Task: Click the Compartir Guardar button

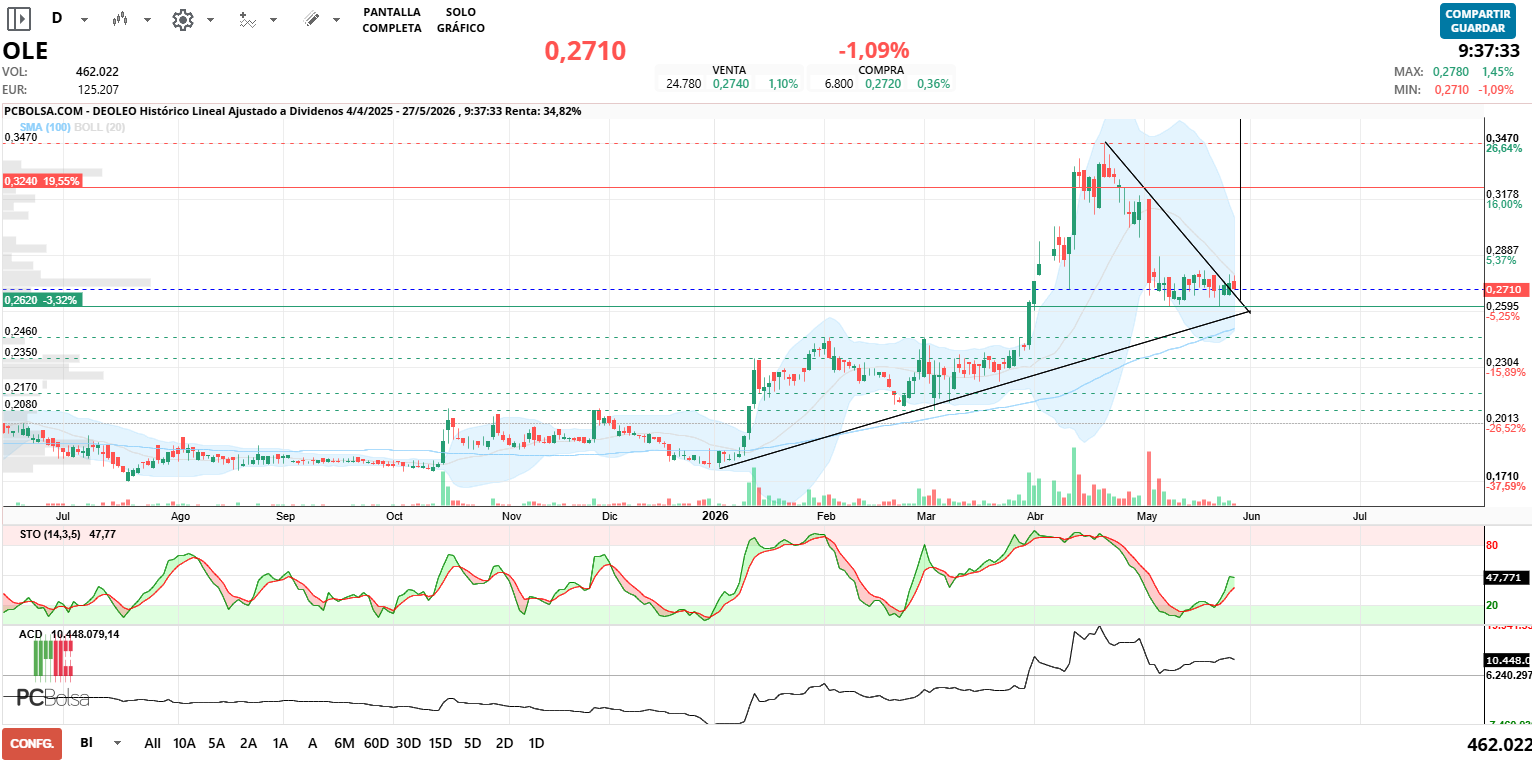Action: pos(1478,21)
